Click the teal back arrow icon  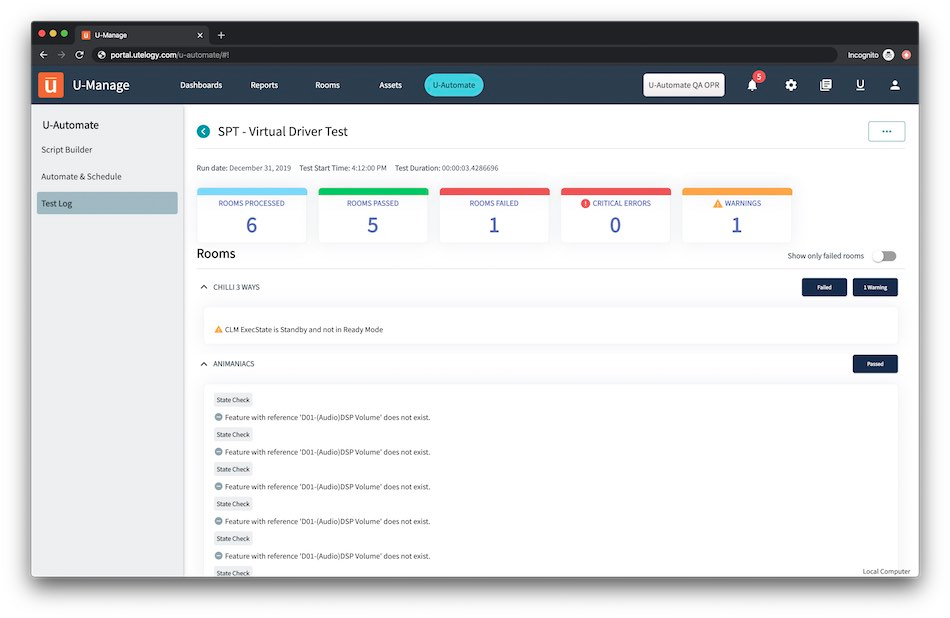coord(204,131)
